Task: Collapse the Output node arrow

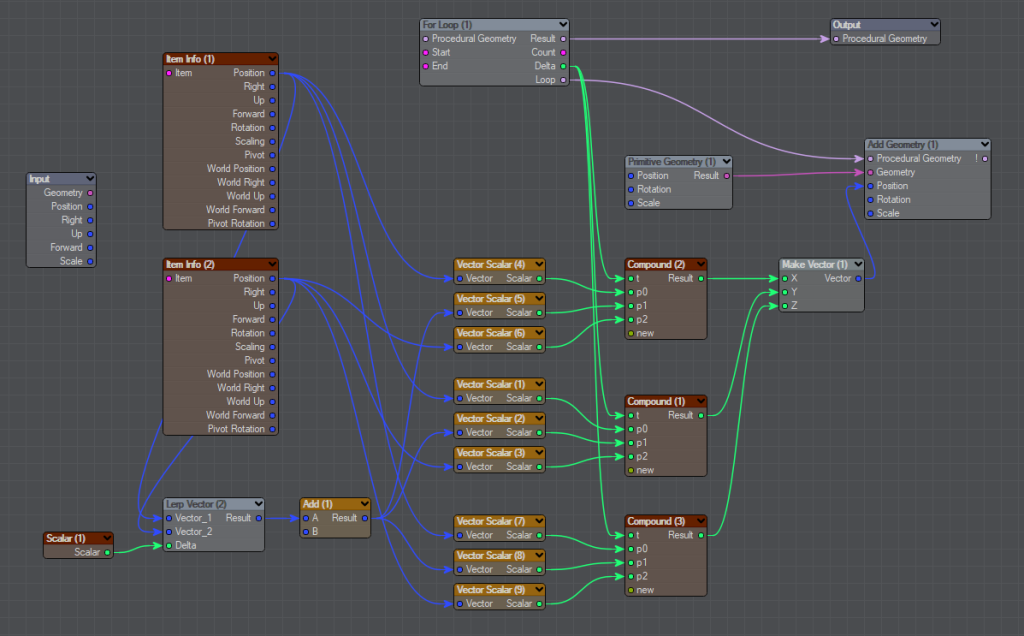Action: point(934,25)
